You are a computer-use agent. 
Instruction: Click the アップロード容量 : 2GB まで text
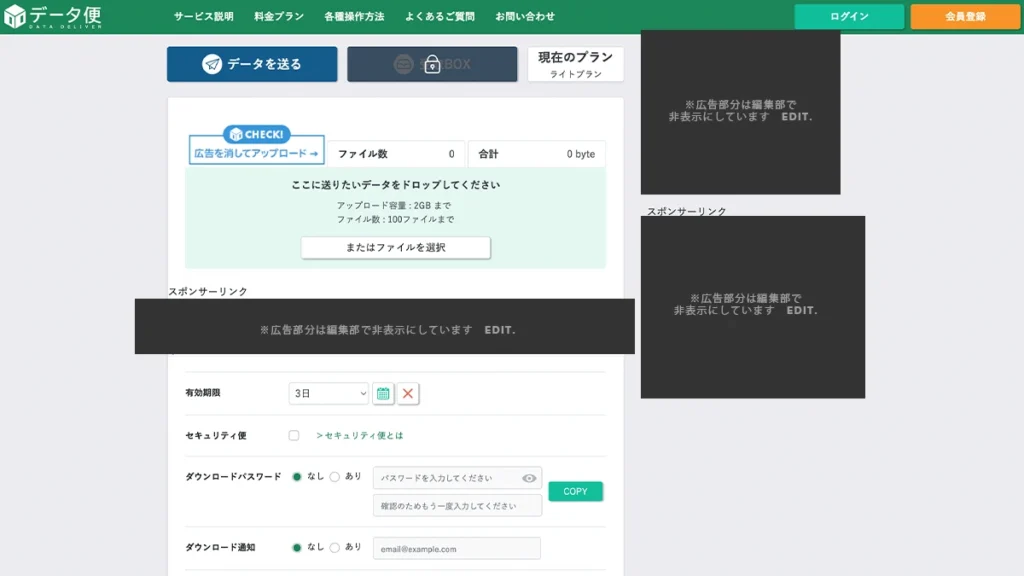coord(394,205)
